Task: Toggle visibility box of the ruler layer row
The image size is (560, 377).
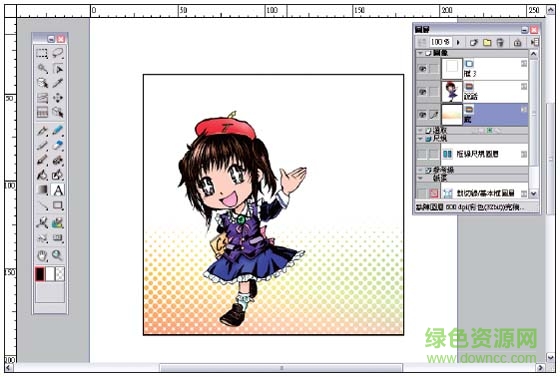Action: 422,154
